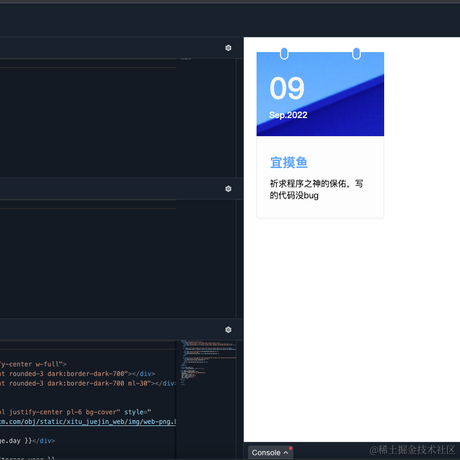Screen dimensions: 460x460
Task: Toggle the Console panel button
Action: point(270,452)
